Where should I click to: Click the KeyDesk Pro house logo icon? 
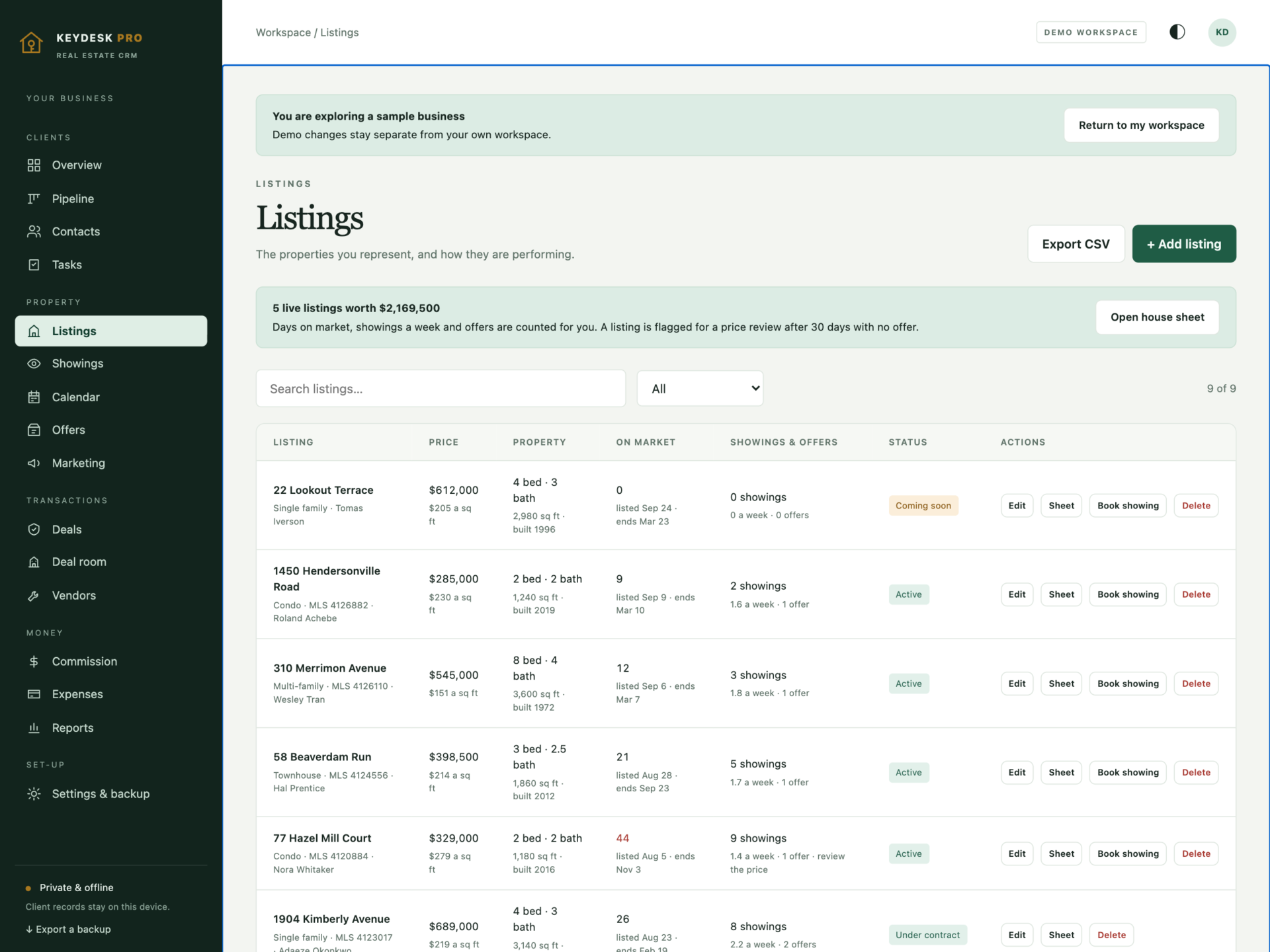tap(31, 43)
